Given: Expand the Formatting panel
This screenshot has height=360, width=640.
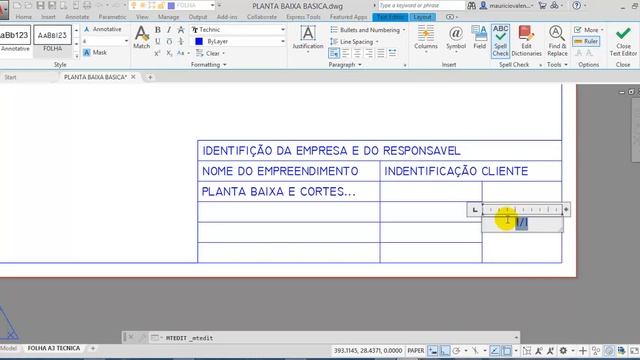Looking at the screenshot, I should coord(209,64).
